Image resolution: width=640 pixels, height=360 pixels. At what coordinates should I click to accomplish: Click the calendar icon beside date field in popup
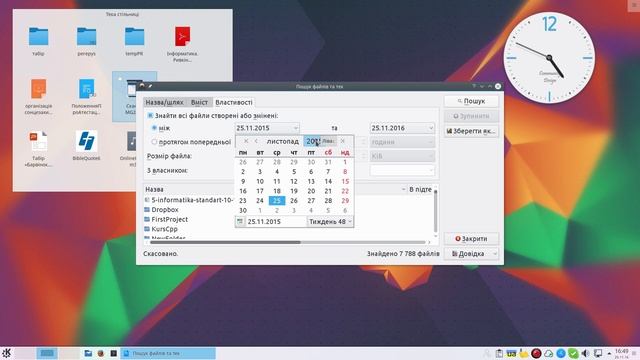(240, 222)
